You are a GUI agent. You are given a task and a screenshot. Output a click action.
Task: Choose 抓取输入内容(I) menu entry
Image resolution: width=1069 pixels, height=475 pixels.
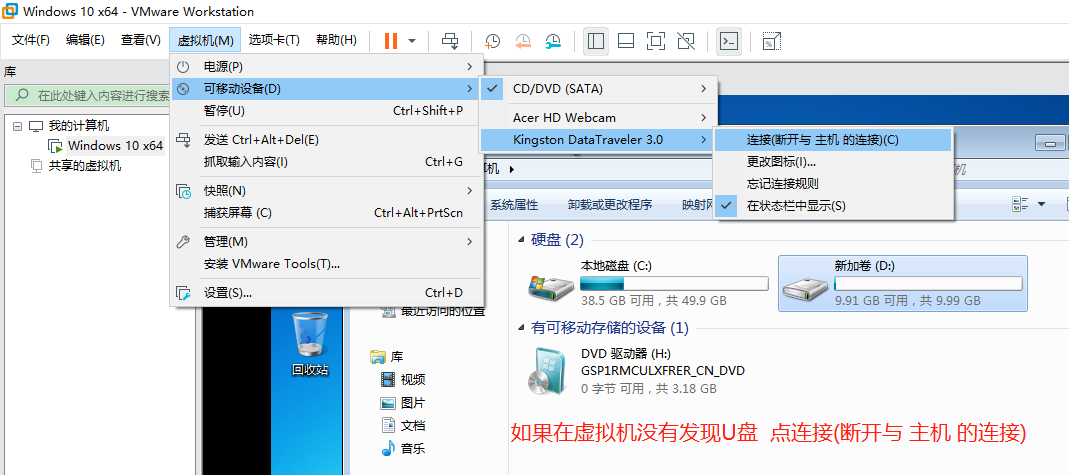click(x=326, y=162)
